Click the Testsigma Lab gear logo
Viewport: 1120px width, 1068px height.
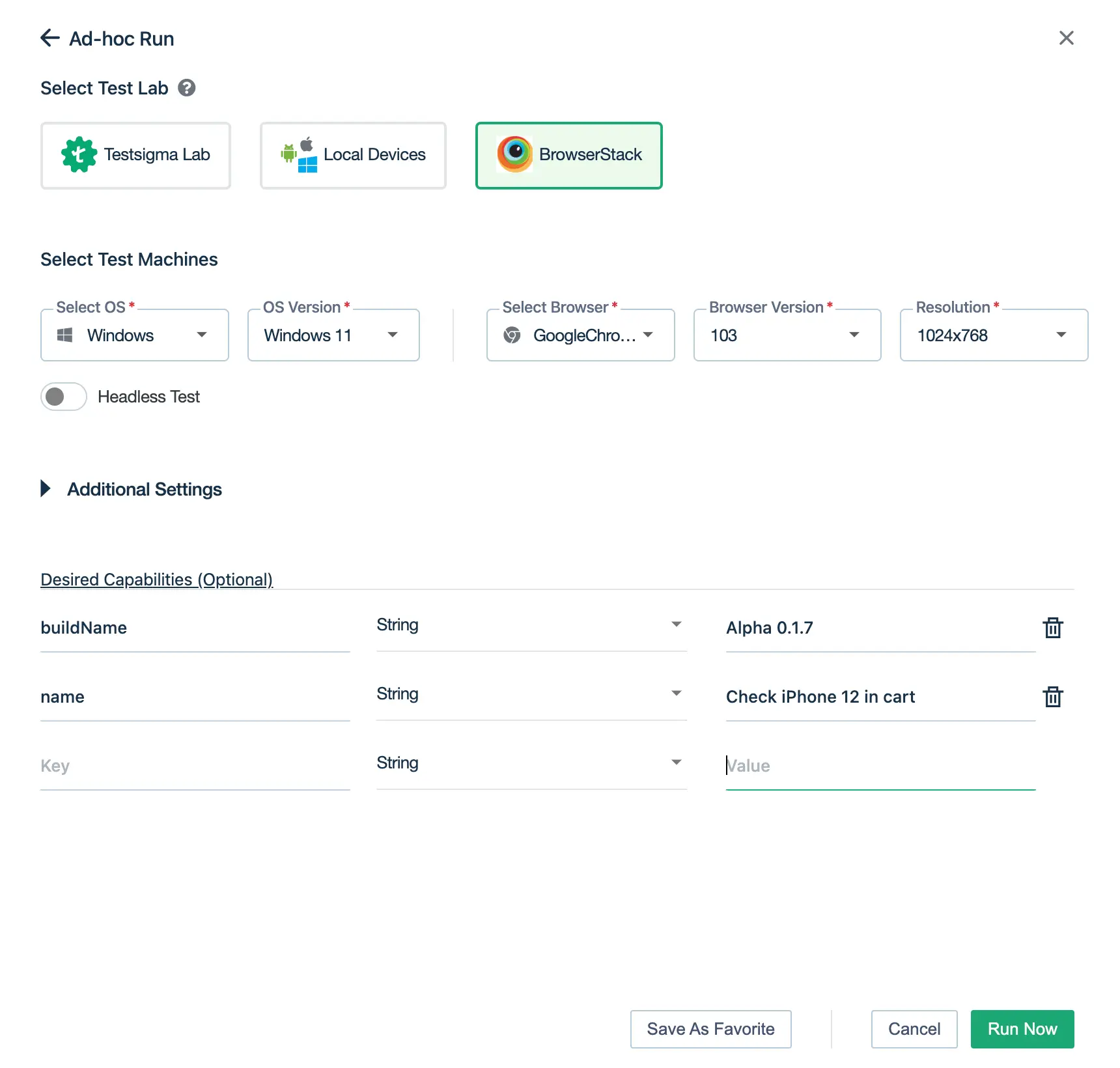79,155
